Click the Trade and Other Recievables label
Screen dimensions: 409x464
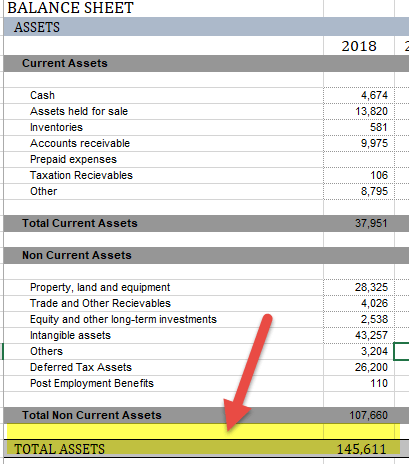point(100,303)
